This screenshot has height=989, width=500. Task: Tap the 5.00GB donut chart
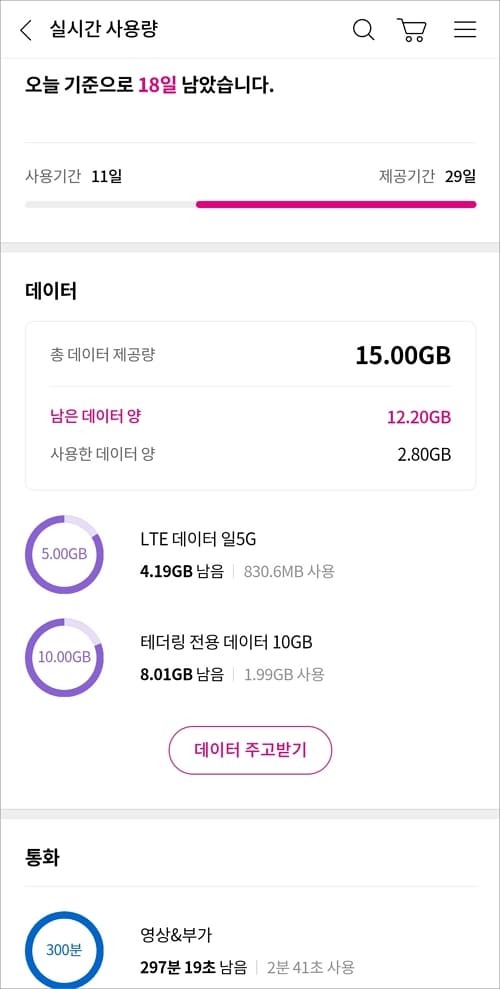pyautogui.click(x=64, y=554)
